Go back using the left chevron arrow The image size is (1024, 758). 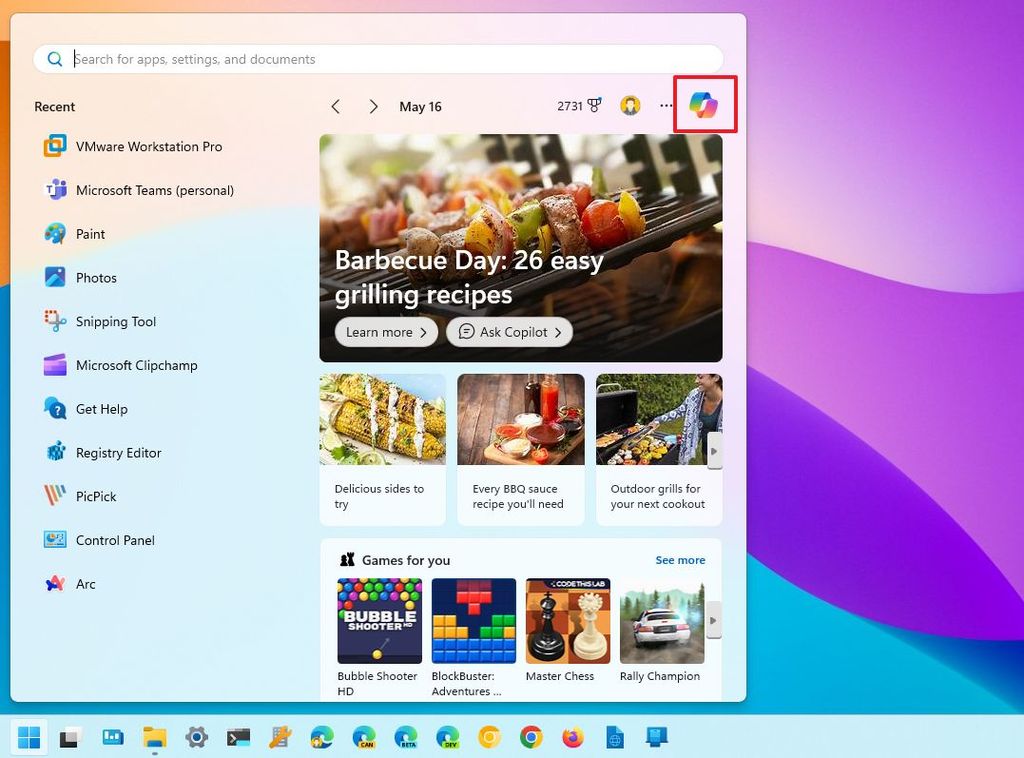coord(335,106)
